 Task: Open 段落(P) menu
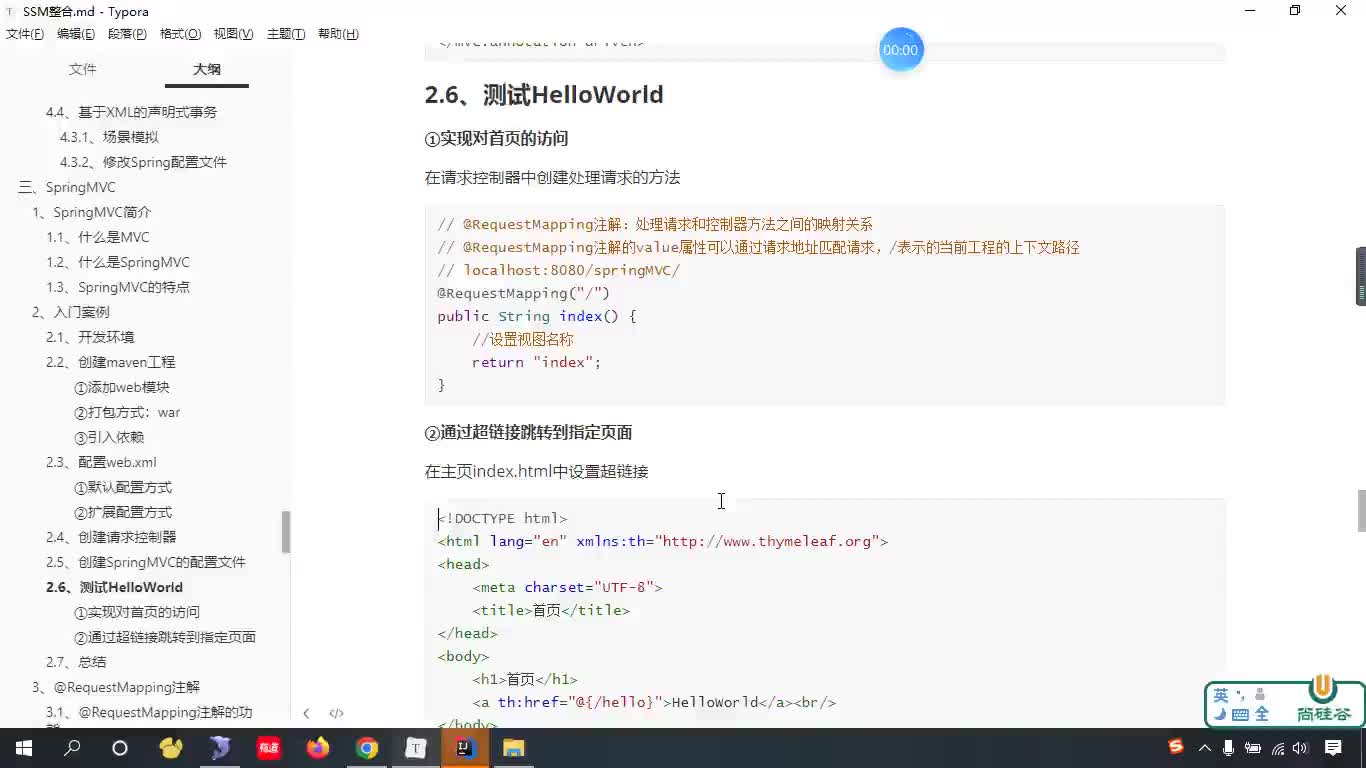[x=127, y=34]
